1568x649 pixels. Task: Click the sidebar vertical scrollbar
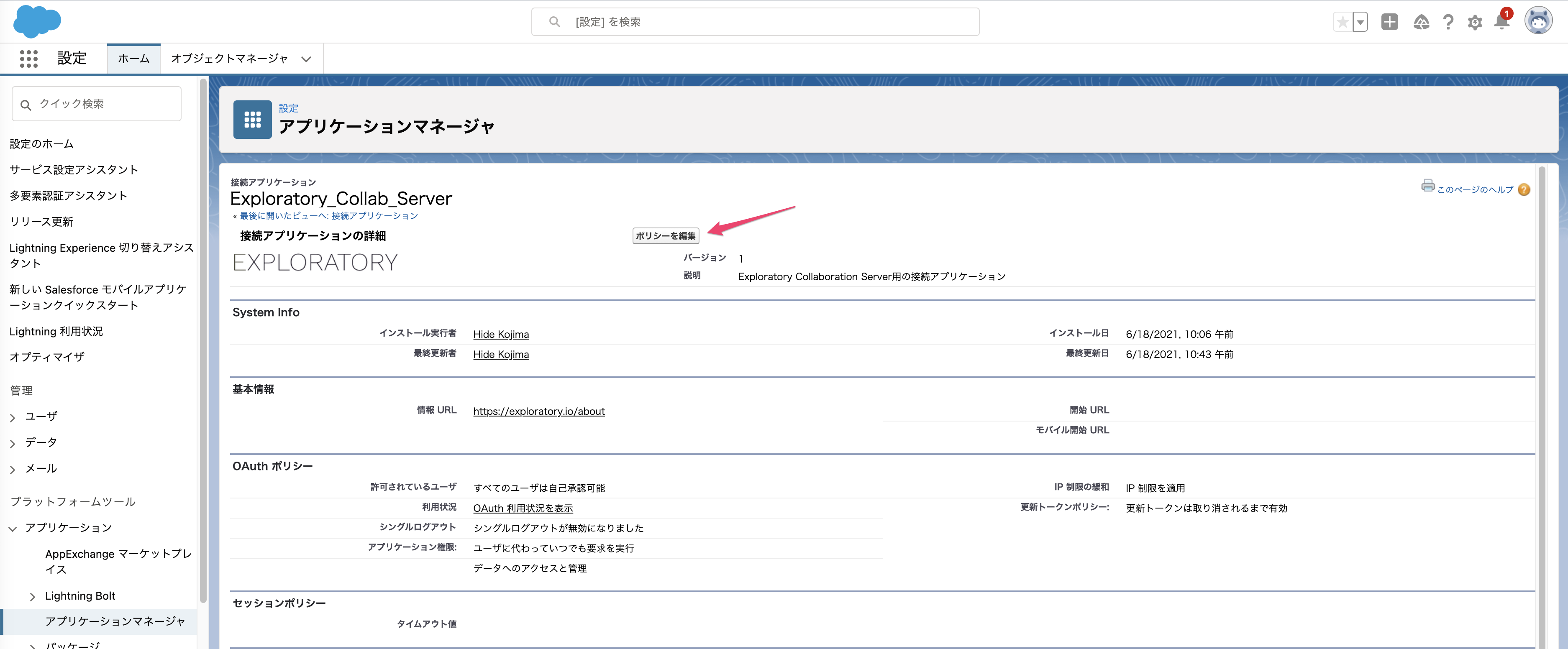[x=203, y=341]
